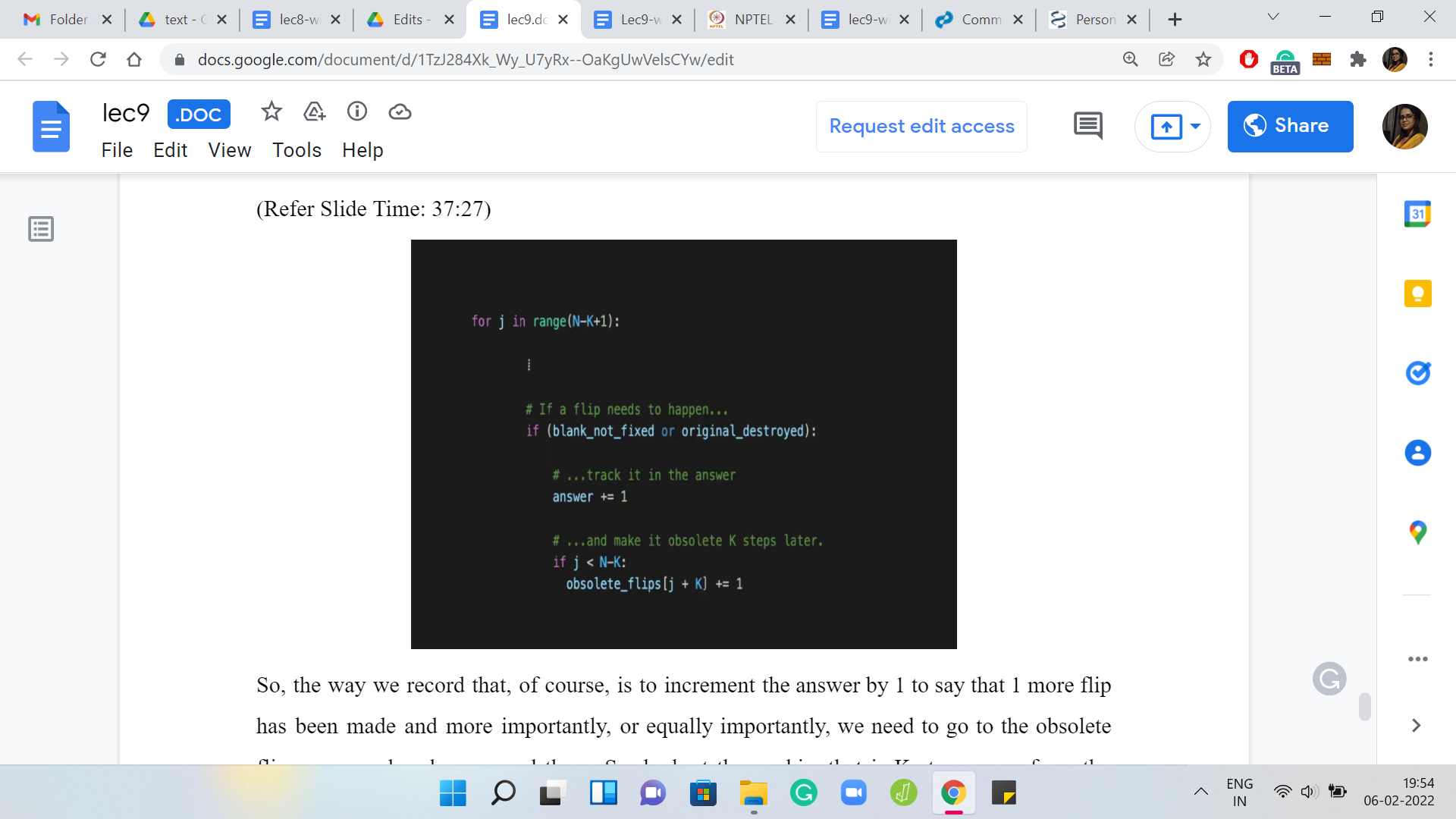Open Google Calendar side panel
This screenshot has height=819, width=1456.
(1417, 214)
